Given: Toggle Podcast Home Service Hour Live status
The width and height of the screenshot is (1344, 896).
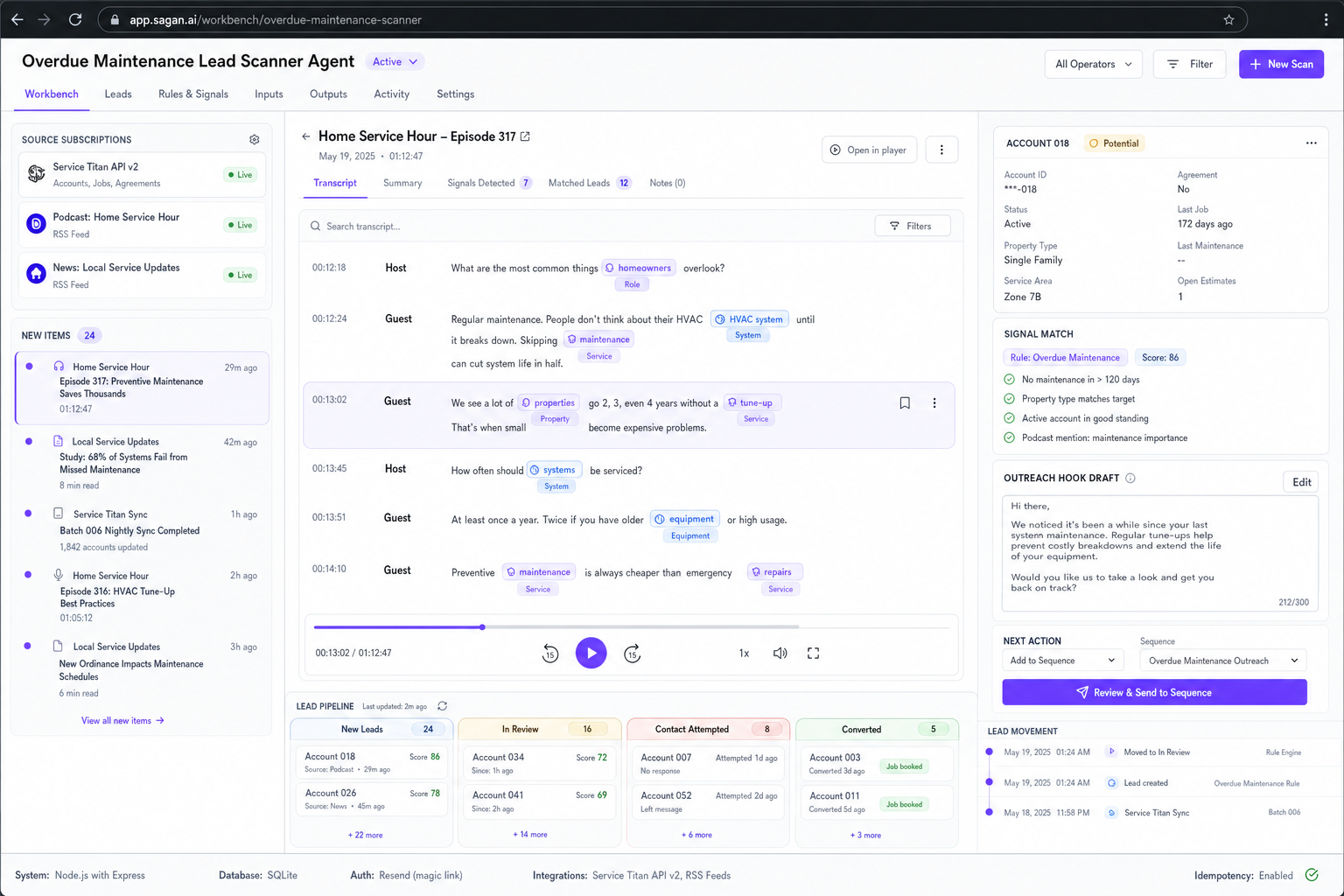Looking at the screenshot, I should [240, 225].
